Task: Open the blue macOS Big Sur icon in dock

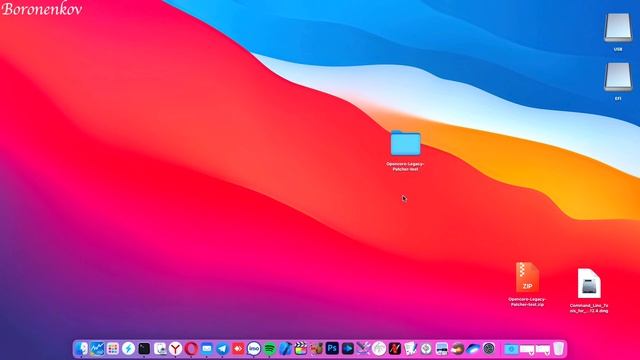Action: 473,349
